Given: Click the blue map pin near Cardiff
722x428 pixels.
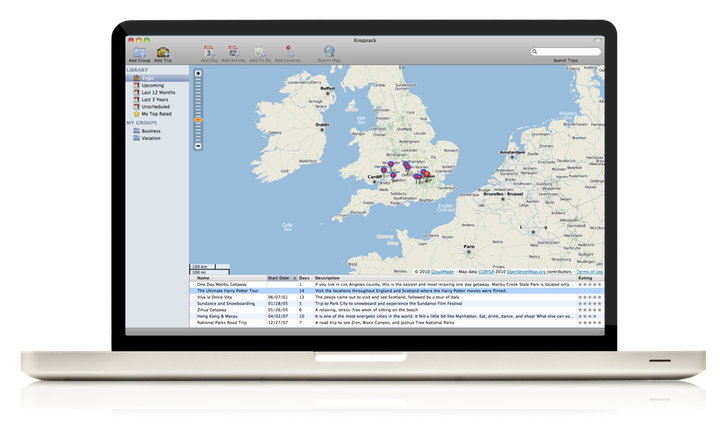Looking at the screenshot, I should pos(384,171).
